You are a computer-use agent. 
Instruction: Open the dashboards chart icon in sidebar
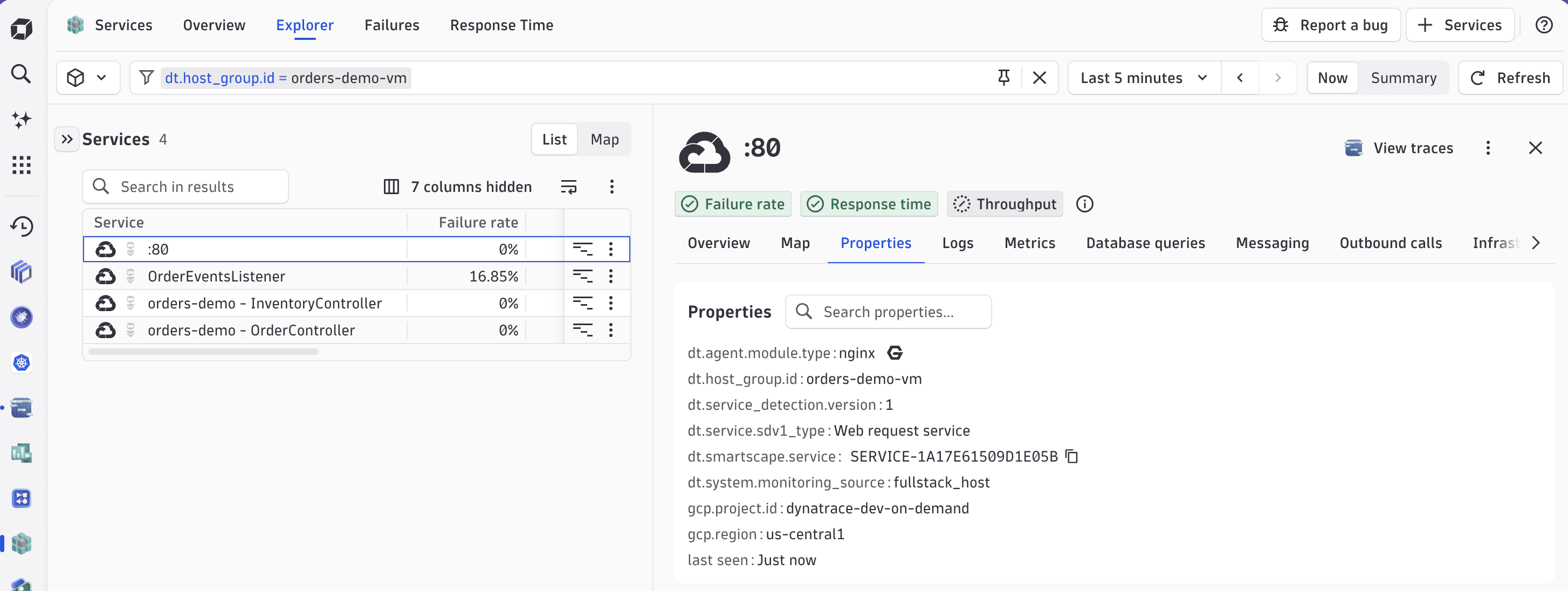coord(22,453)
